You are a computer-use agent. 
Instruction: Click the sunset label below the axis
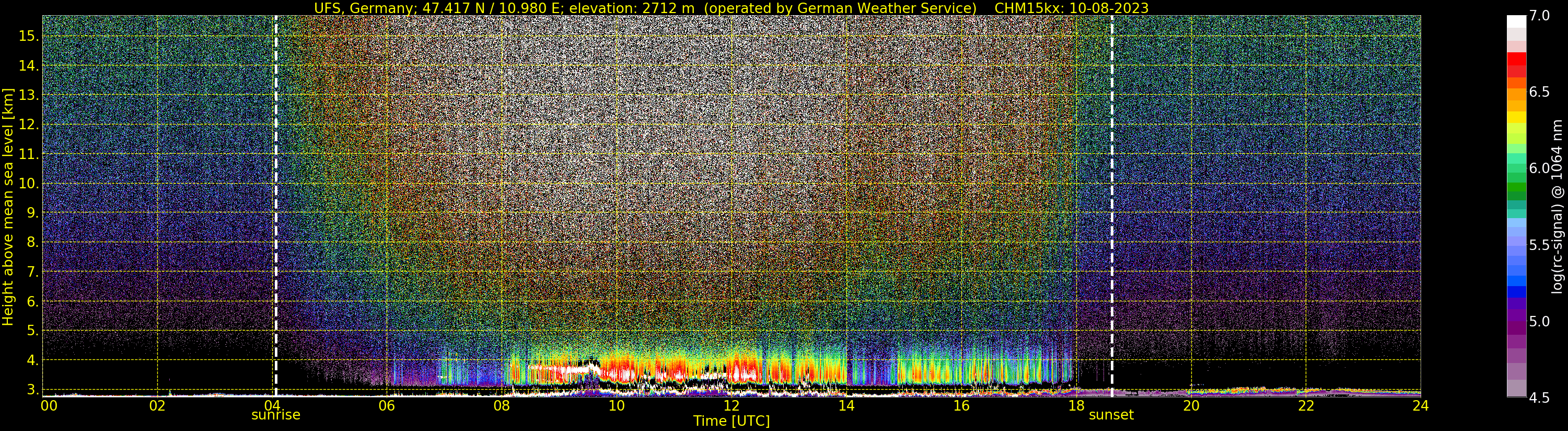tap(1111, 415)
